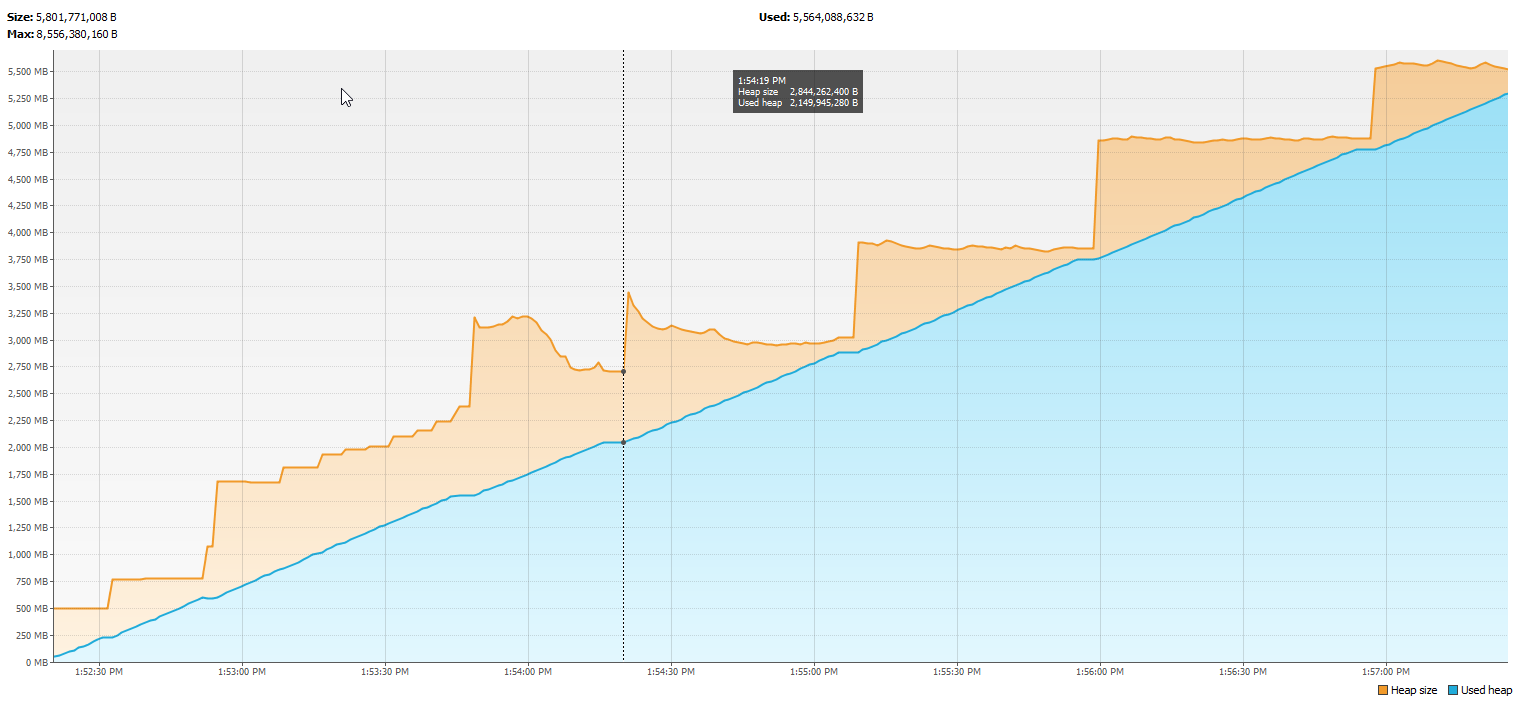Click the used heap marker dot on the dotted line
The image size is (1519, 708).
(x=623, y=442)
